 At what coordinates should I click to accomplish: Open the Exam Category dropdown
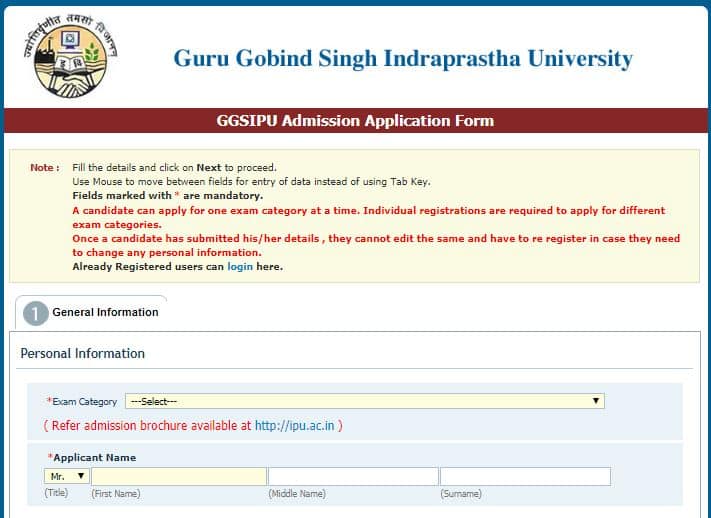(365, 401)
